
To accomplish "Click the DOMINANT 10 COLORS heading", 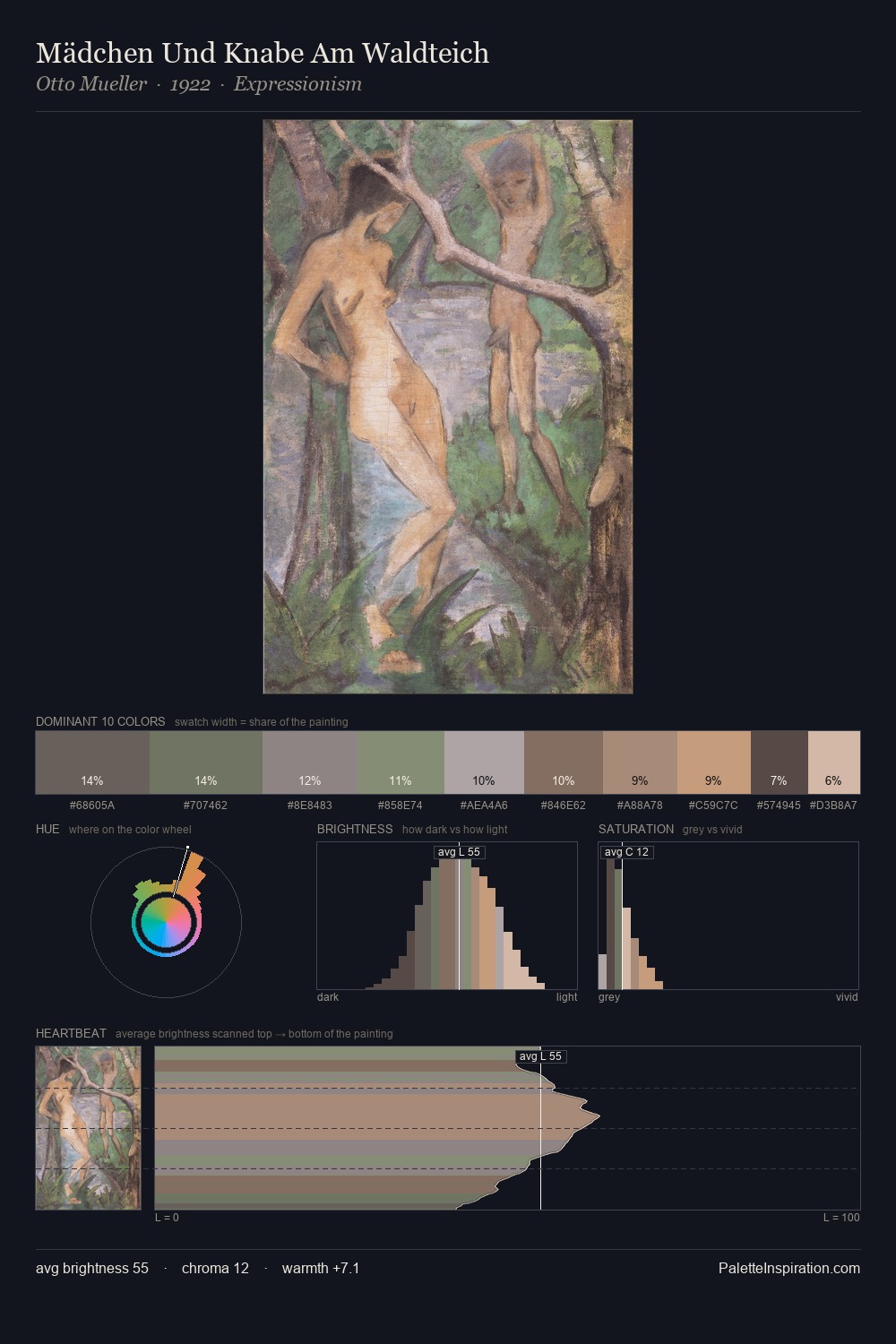I will (x=100, y=721).
